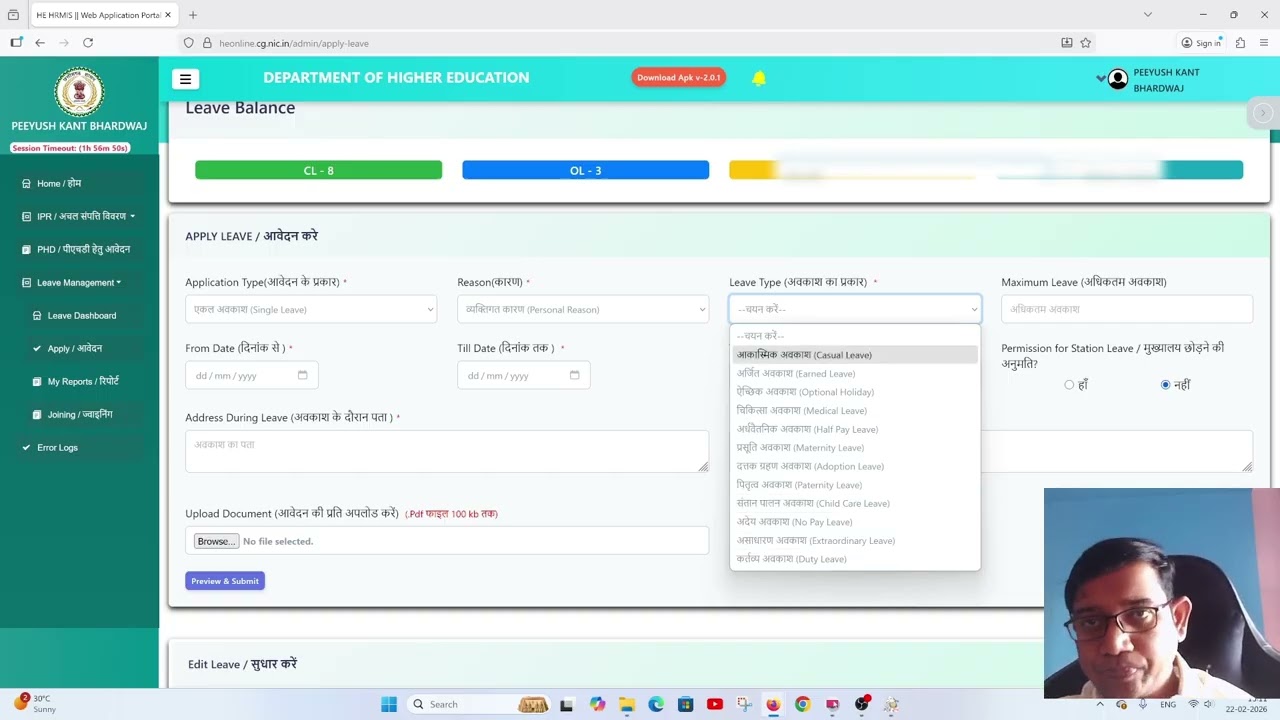Choose Child Care Leave option
Screen dimensions: 1280x720
(x=855, y=503)
